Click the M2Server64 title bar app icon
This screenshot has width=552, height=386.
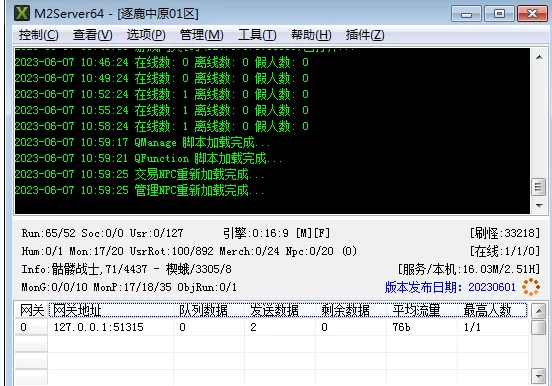pos(22,13)
